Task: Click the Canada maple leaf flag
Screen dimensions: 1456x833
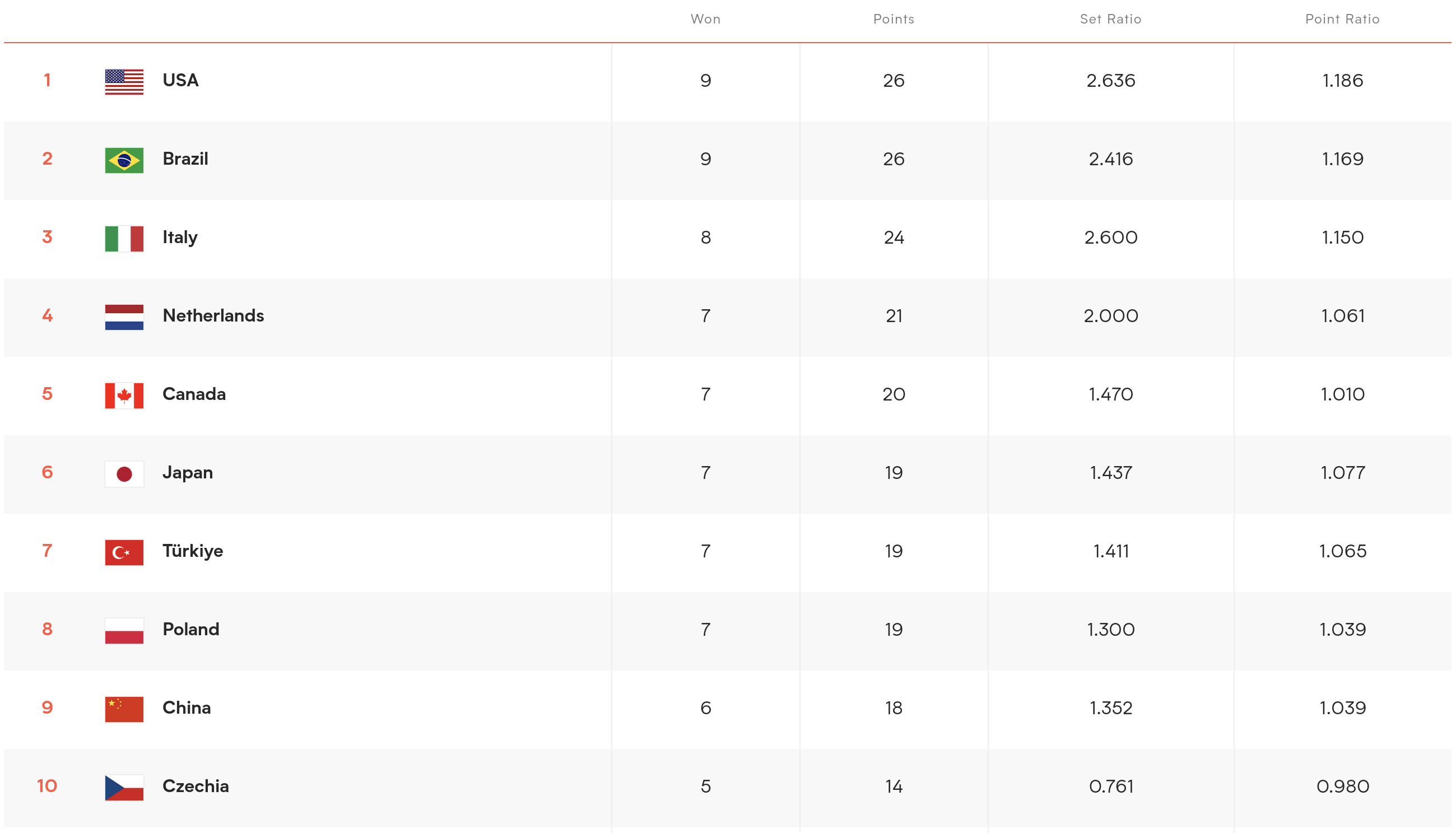Action: 124,395
